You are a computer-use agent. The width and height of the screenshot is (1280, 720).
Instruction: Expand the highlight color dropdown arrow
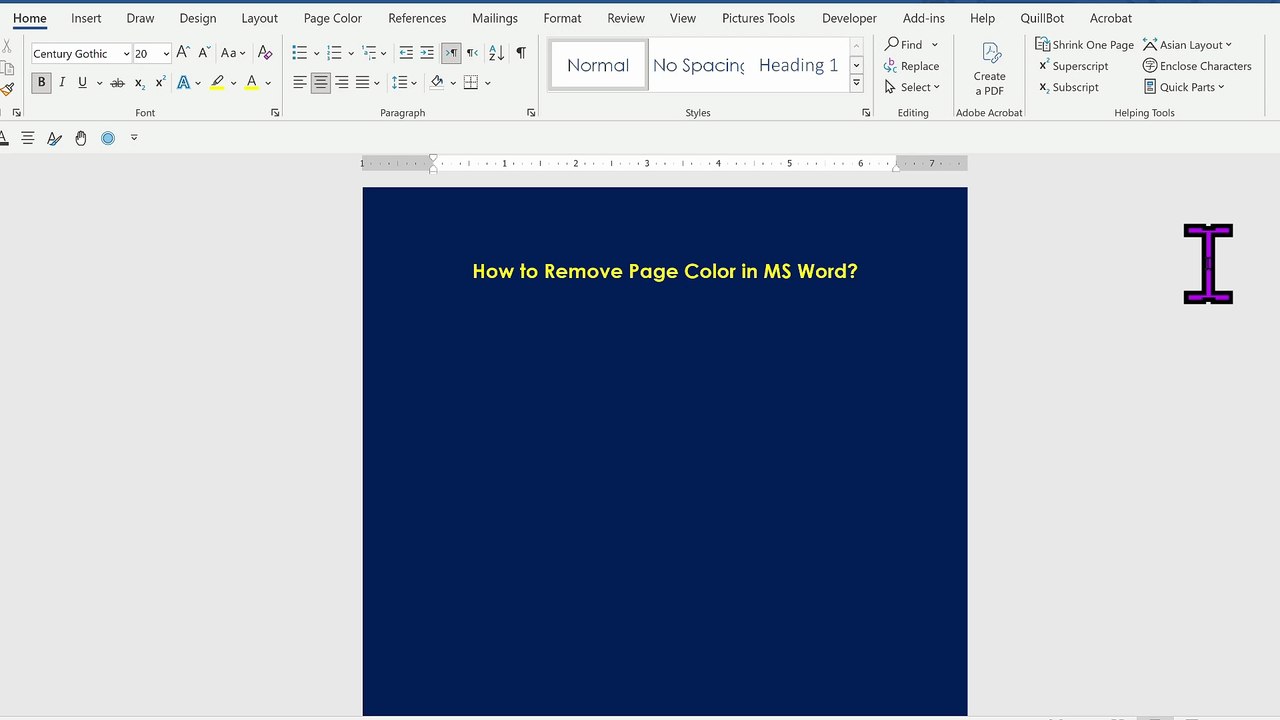(x=234, y=83)
